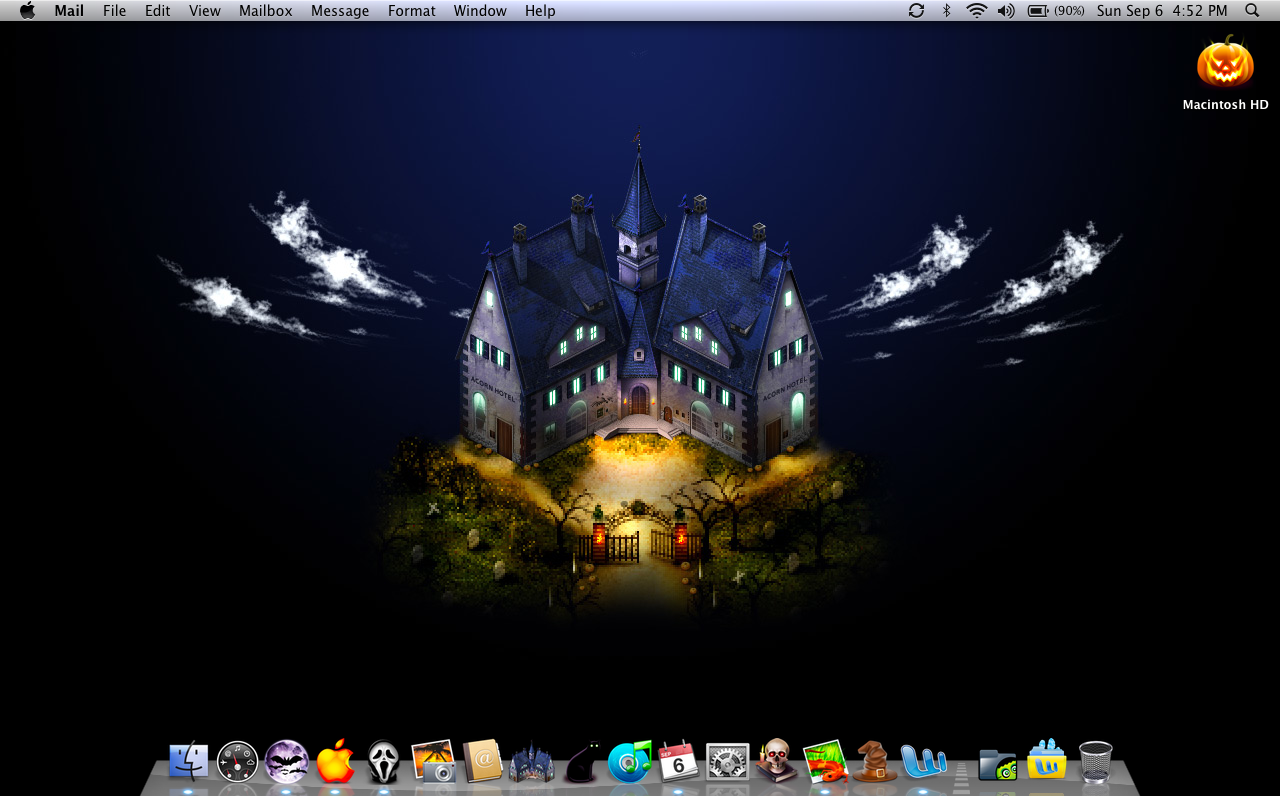Open the Scream ghost mask dock icon
The height and width of the screenshot is (796, 1280).
(x=384, y=762)
